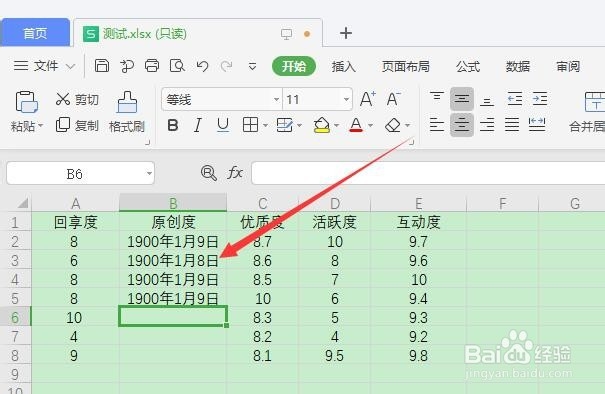Viewport: 605px width, 394px height.
Task: Click the Redo arrow icon
Action: (226, 66)
